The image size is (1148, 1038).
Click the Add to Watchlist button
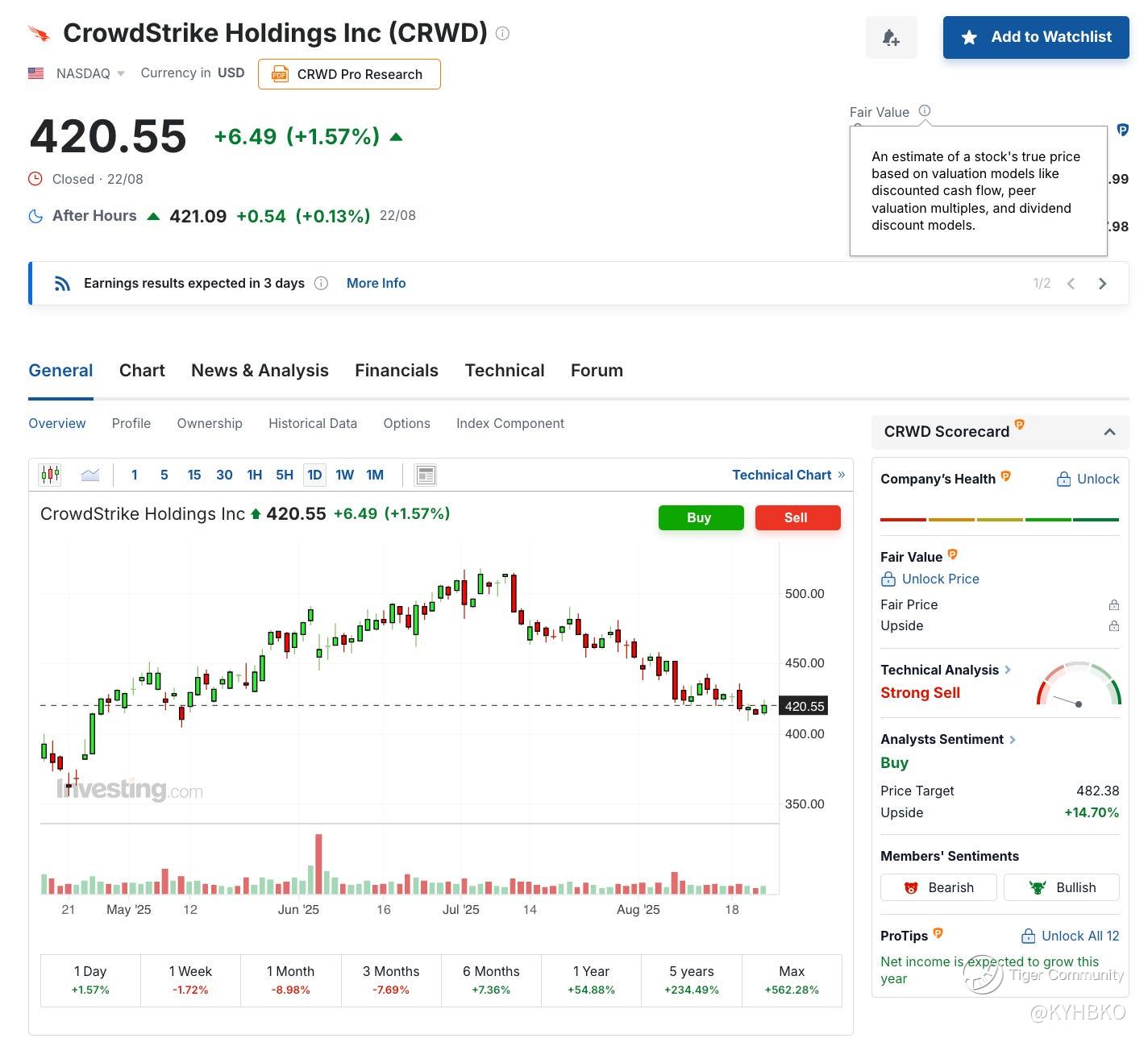pos(1036,37)
